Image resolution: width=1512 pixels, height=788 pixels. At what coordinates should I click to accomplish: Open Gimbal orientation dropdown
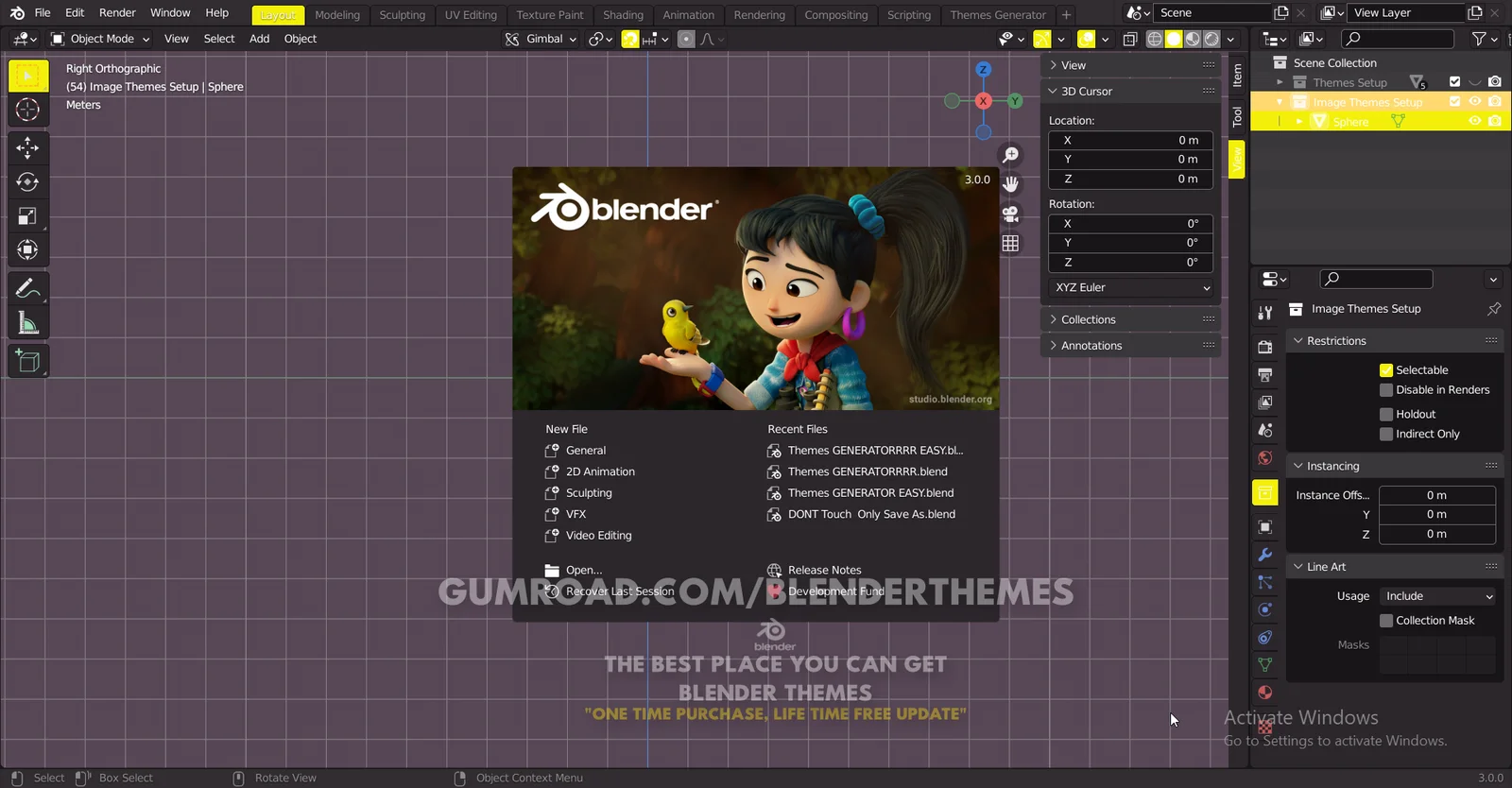pyautogui.click(x=540, y=39)
